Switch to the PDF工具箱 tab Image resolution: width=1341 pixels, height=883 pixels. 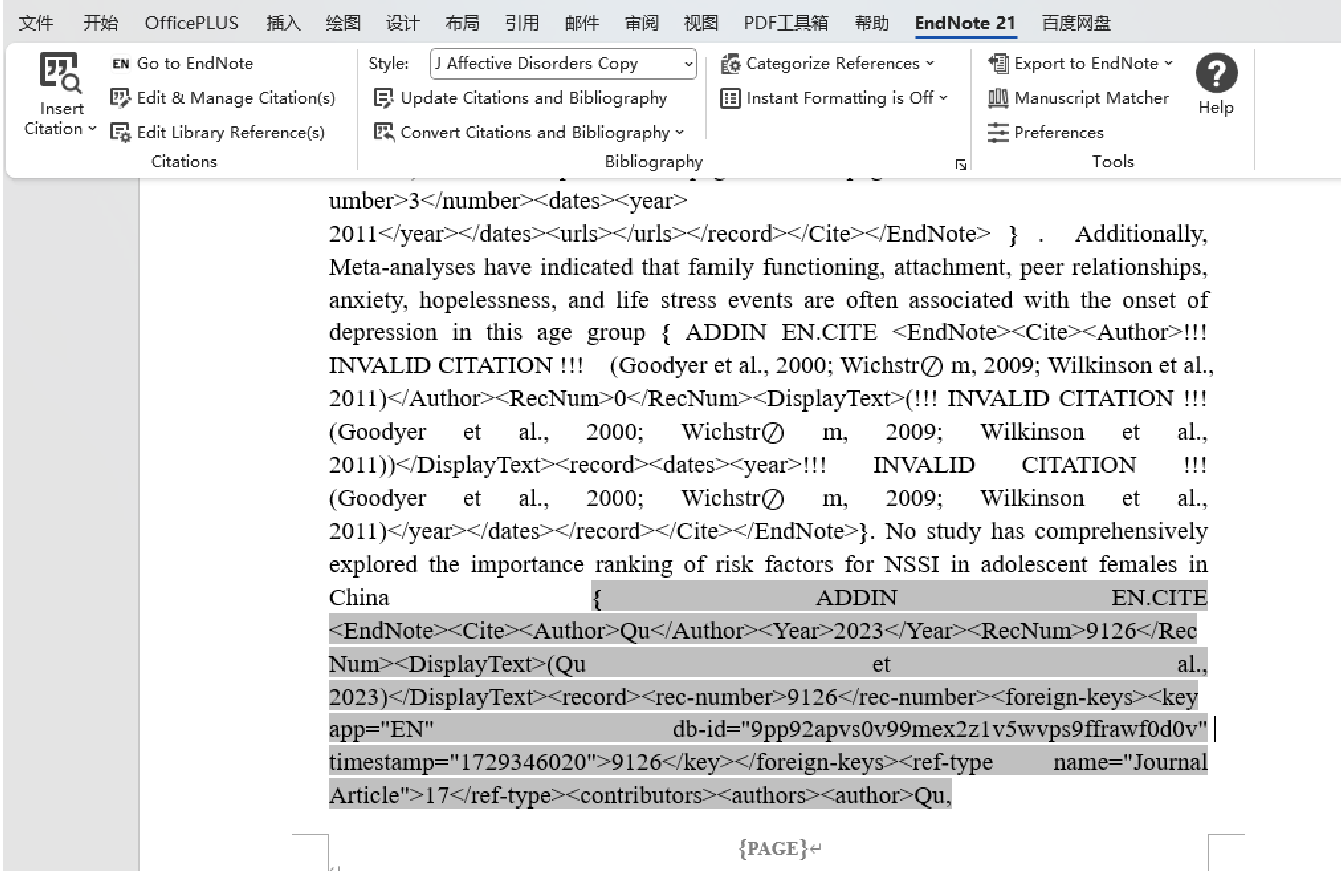pyautogui.click(x=787, y=22)
